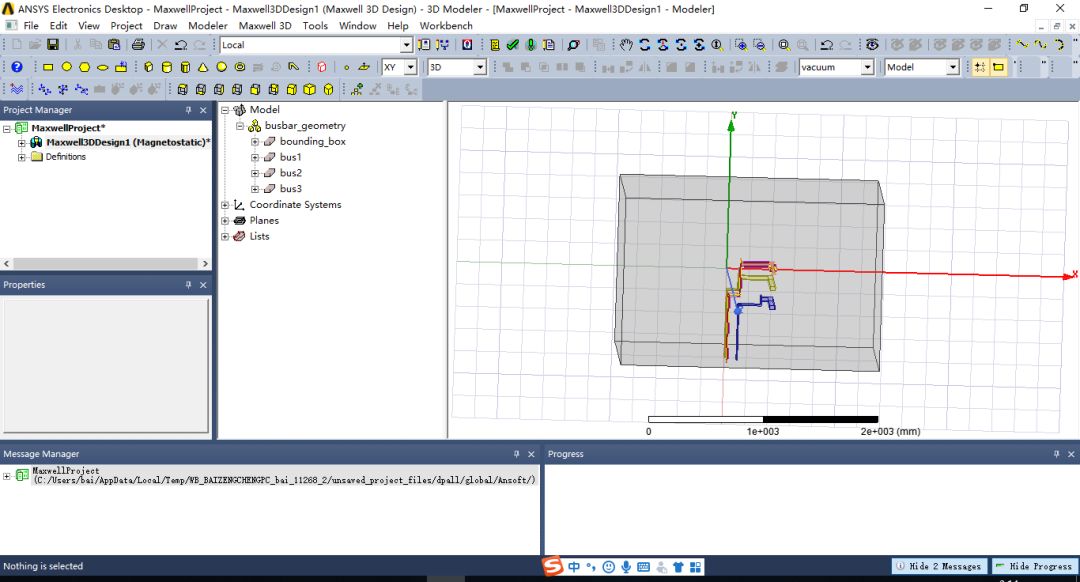This screenshot has height=582, width=1080.
Task: Open the Model selection mode dropdown
Action: click(x=953, y=67)
